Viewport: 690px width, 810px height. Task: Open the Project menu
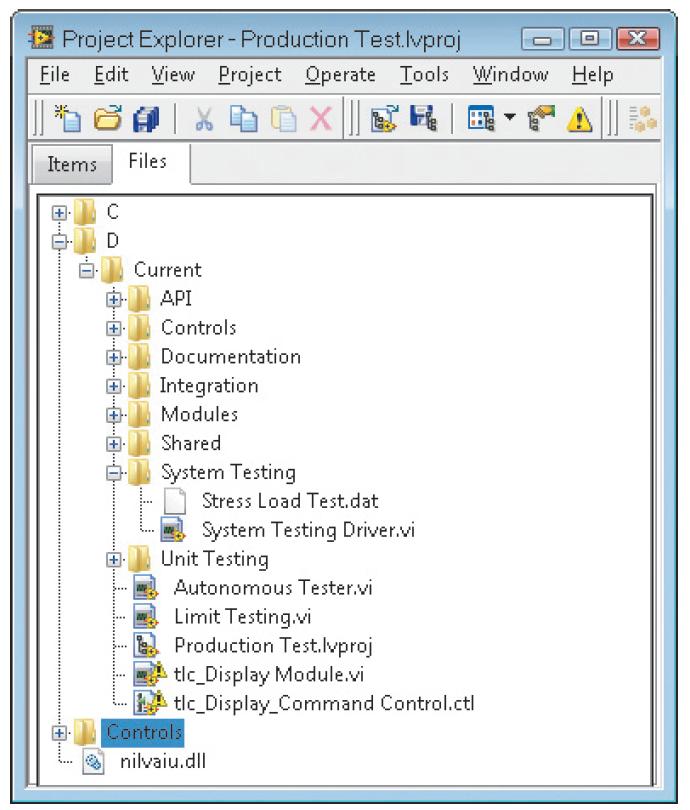pos(250,76)
